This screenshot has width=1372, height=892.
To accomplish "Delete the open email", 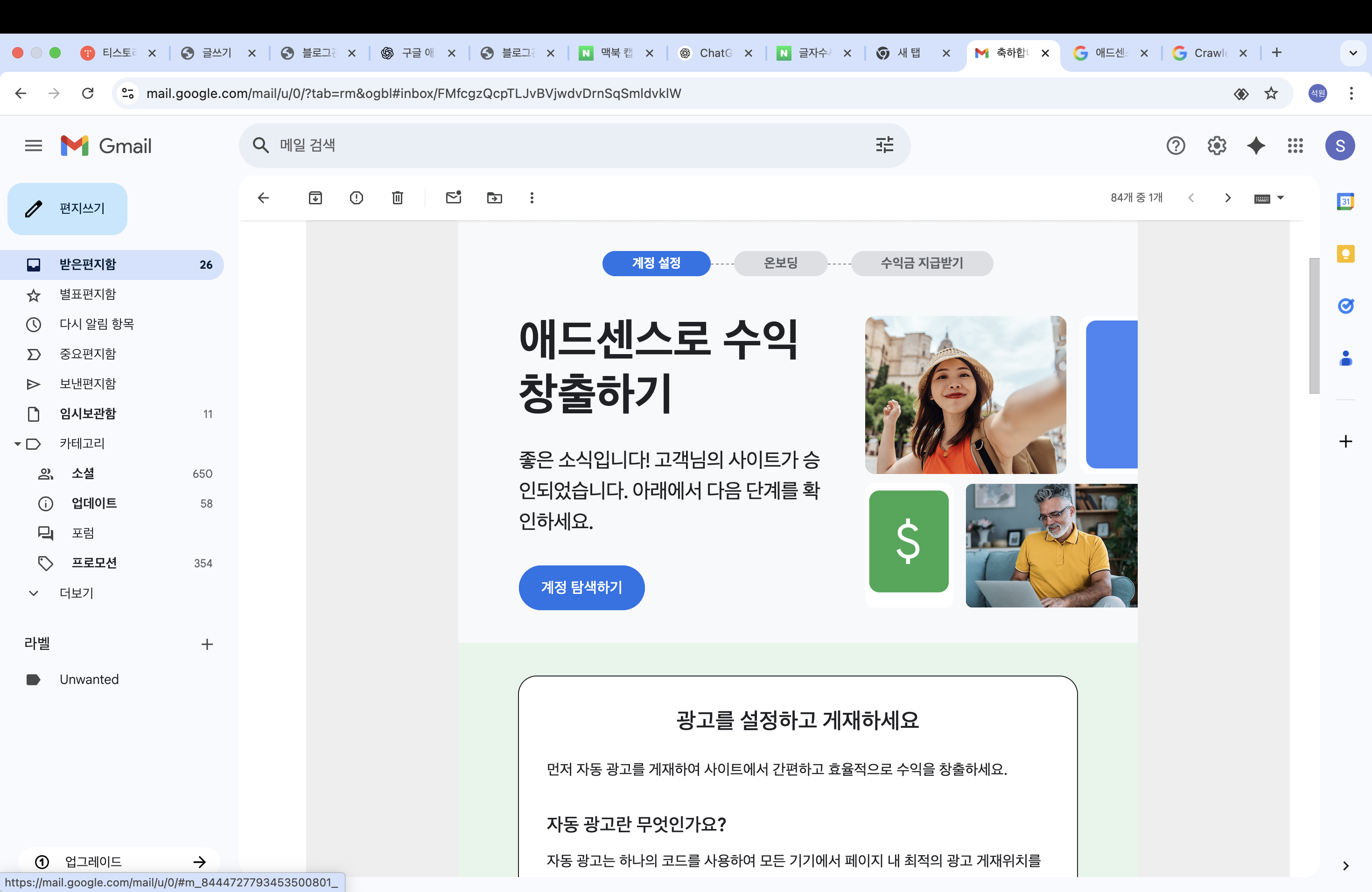I will click(x=397, y=198).
